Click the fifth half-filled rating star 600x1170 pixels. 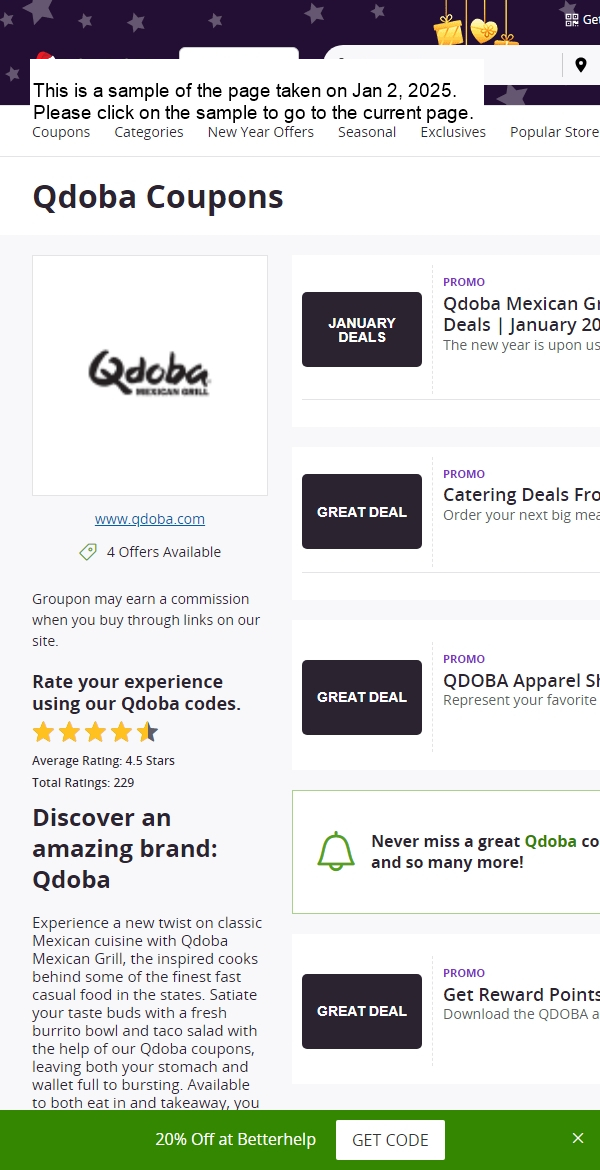(x=147, y=732)
